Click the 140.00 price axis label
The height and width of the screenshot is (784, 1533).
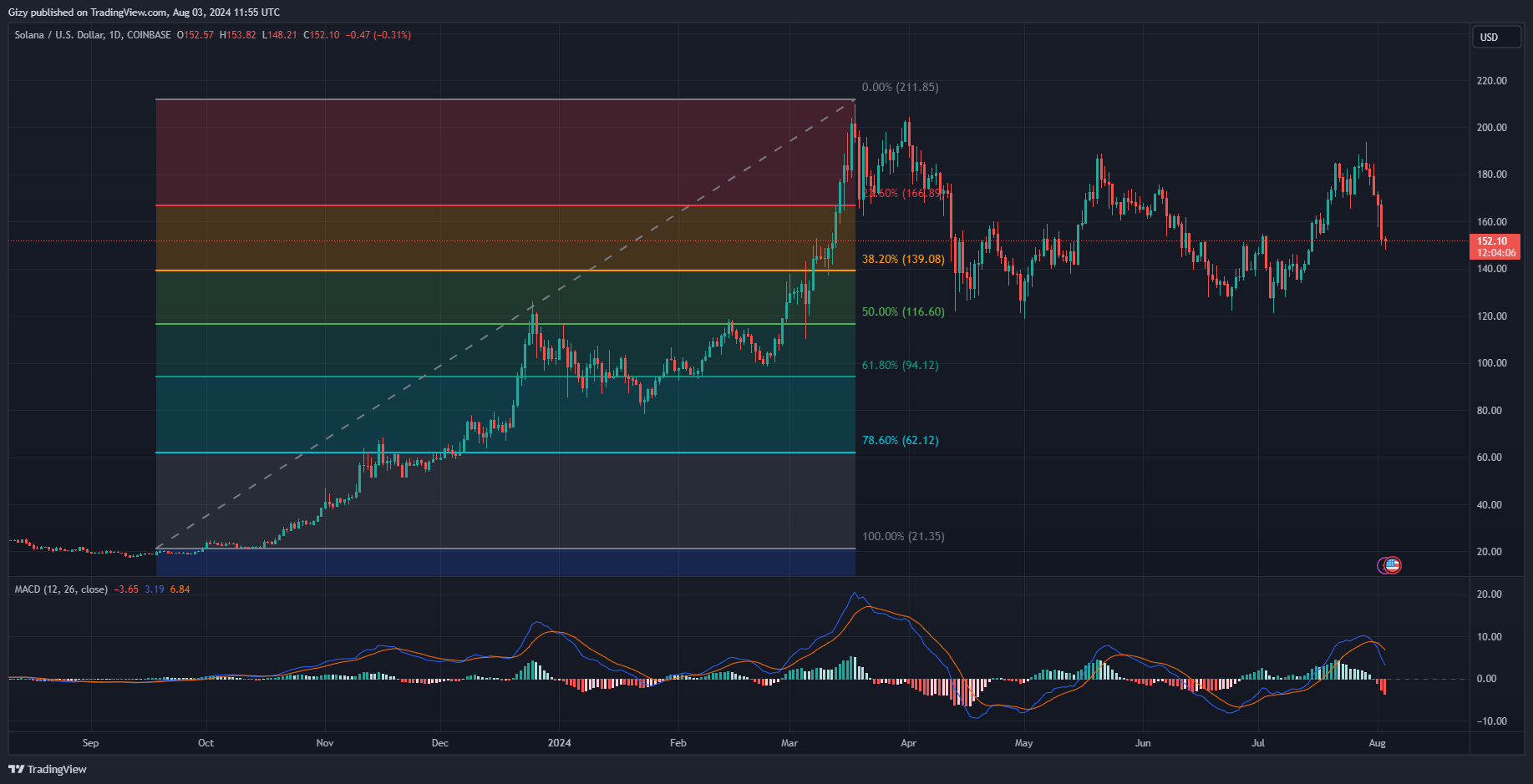tap(1492, 269)
